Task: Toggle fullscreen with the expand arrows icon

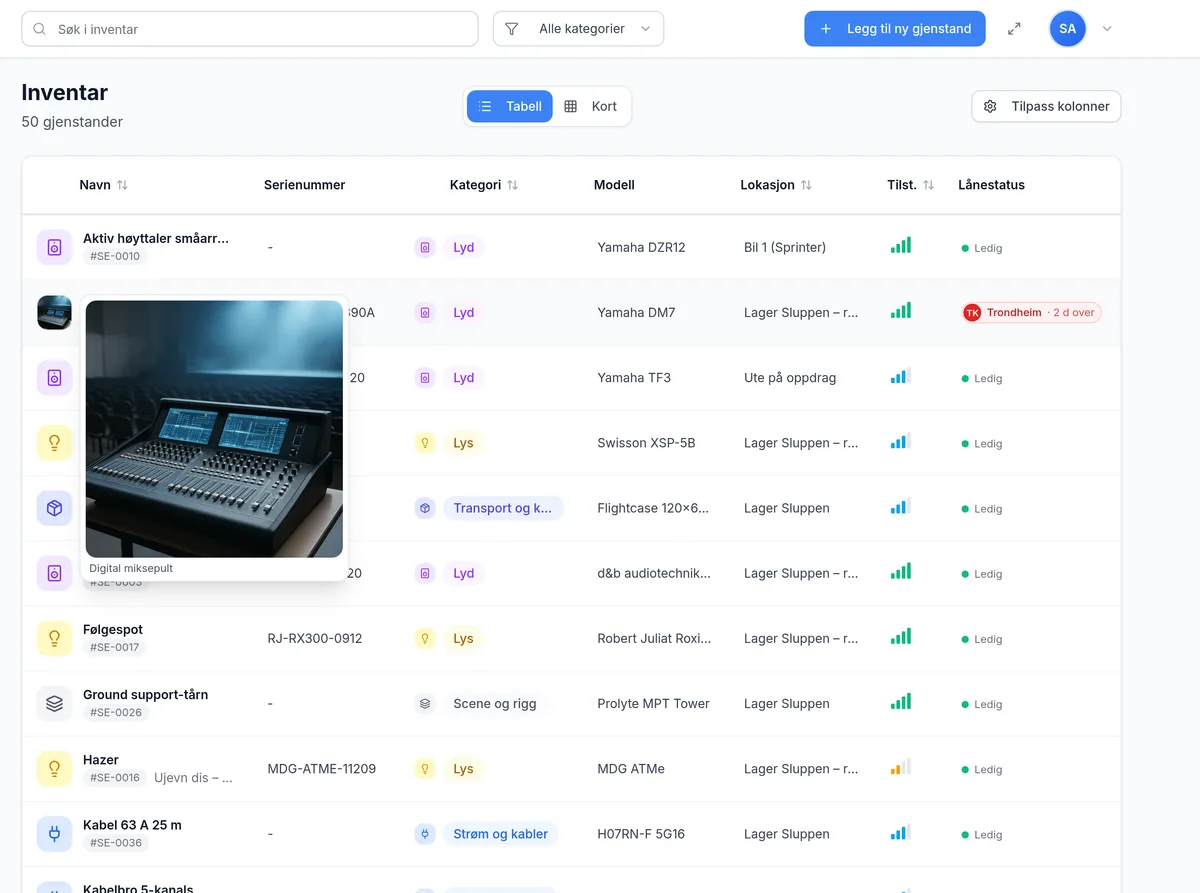Action: [x=1014, y=29]
